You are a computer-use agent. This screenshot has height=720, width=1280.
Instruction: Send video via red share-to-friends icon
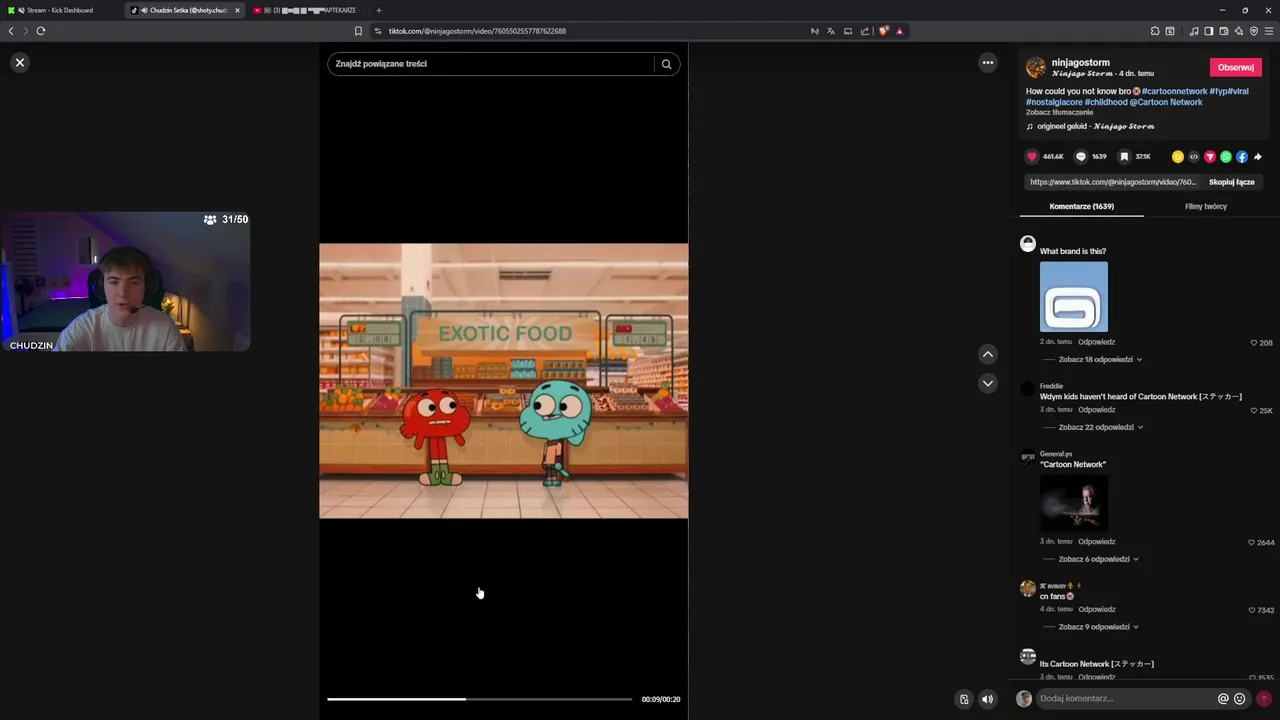click(1210, 157)
